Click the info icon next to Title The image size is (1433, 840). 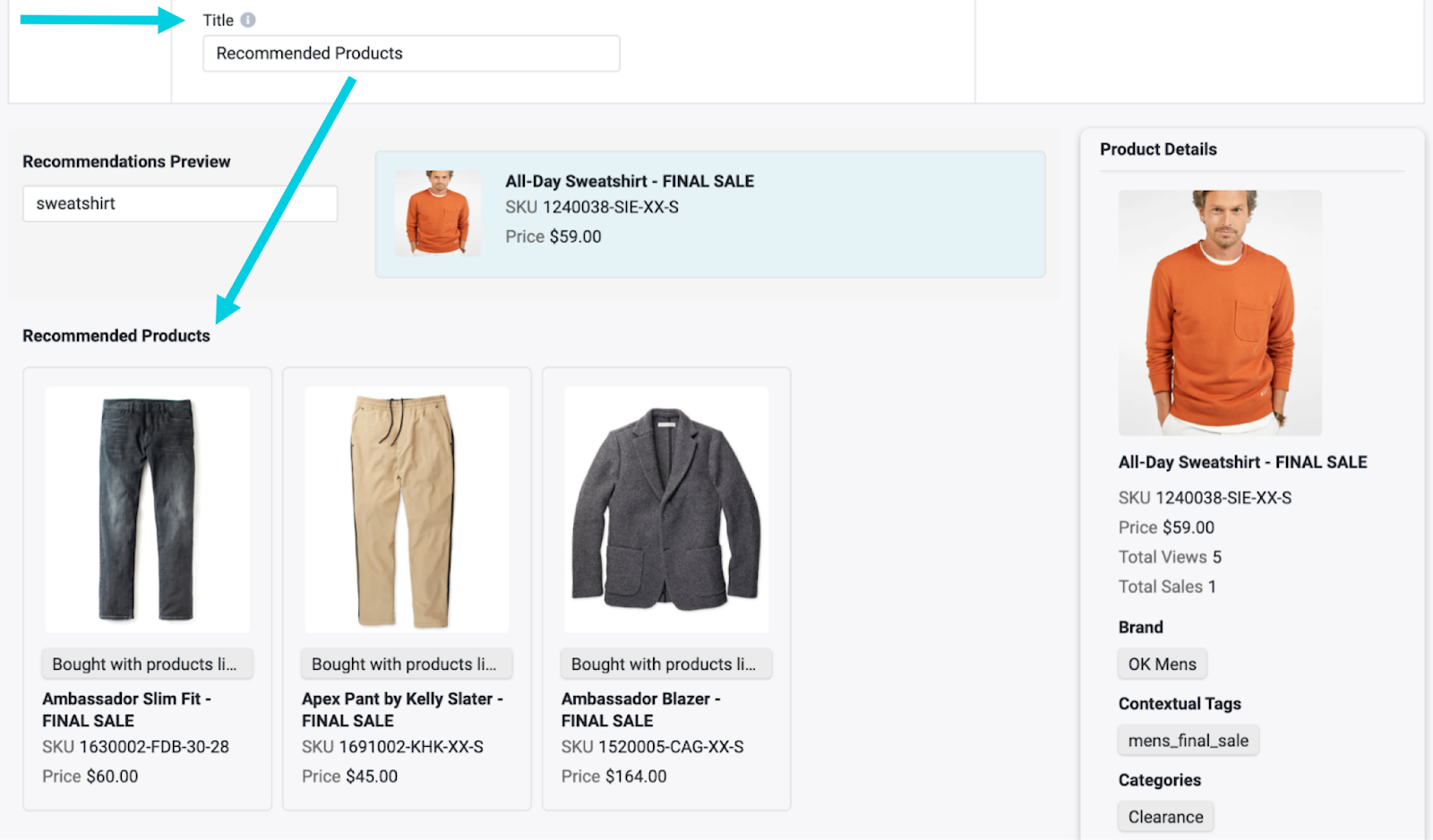(x=248, y=20)
